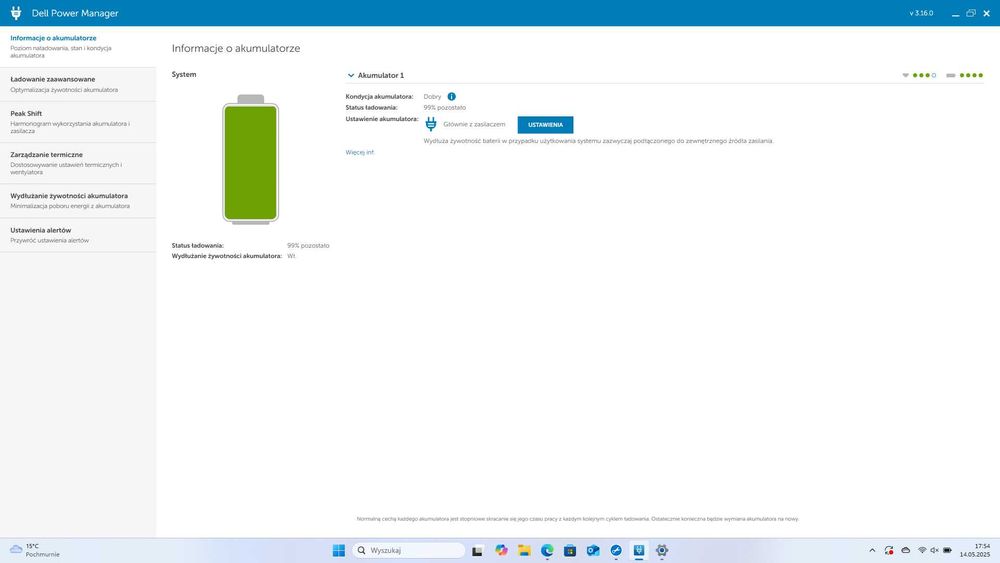Viewport: 1000px width, 563px height.
Task: Click Dell Power Manager taskbar icon
Action: click(x=639, y=550)
